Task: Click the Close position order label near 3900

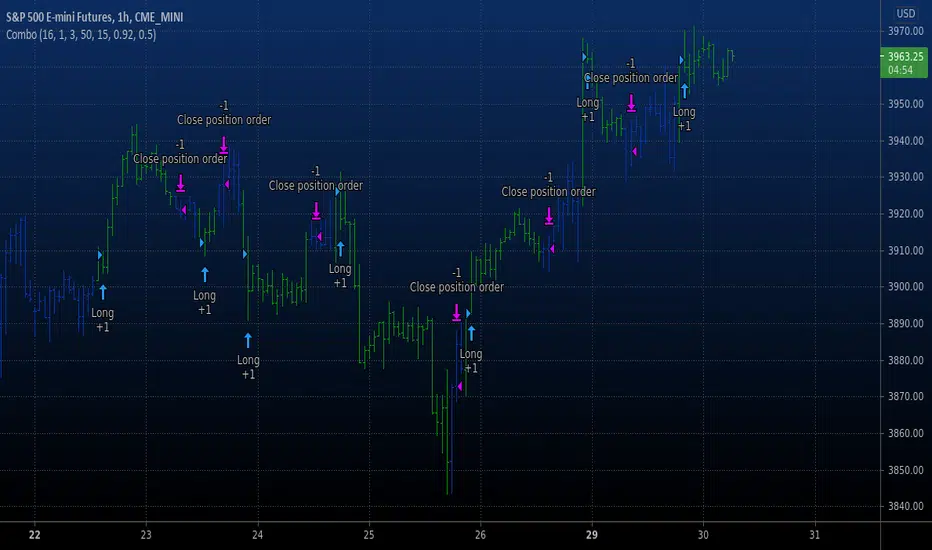Action: click(x=456, y=287)
